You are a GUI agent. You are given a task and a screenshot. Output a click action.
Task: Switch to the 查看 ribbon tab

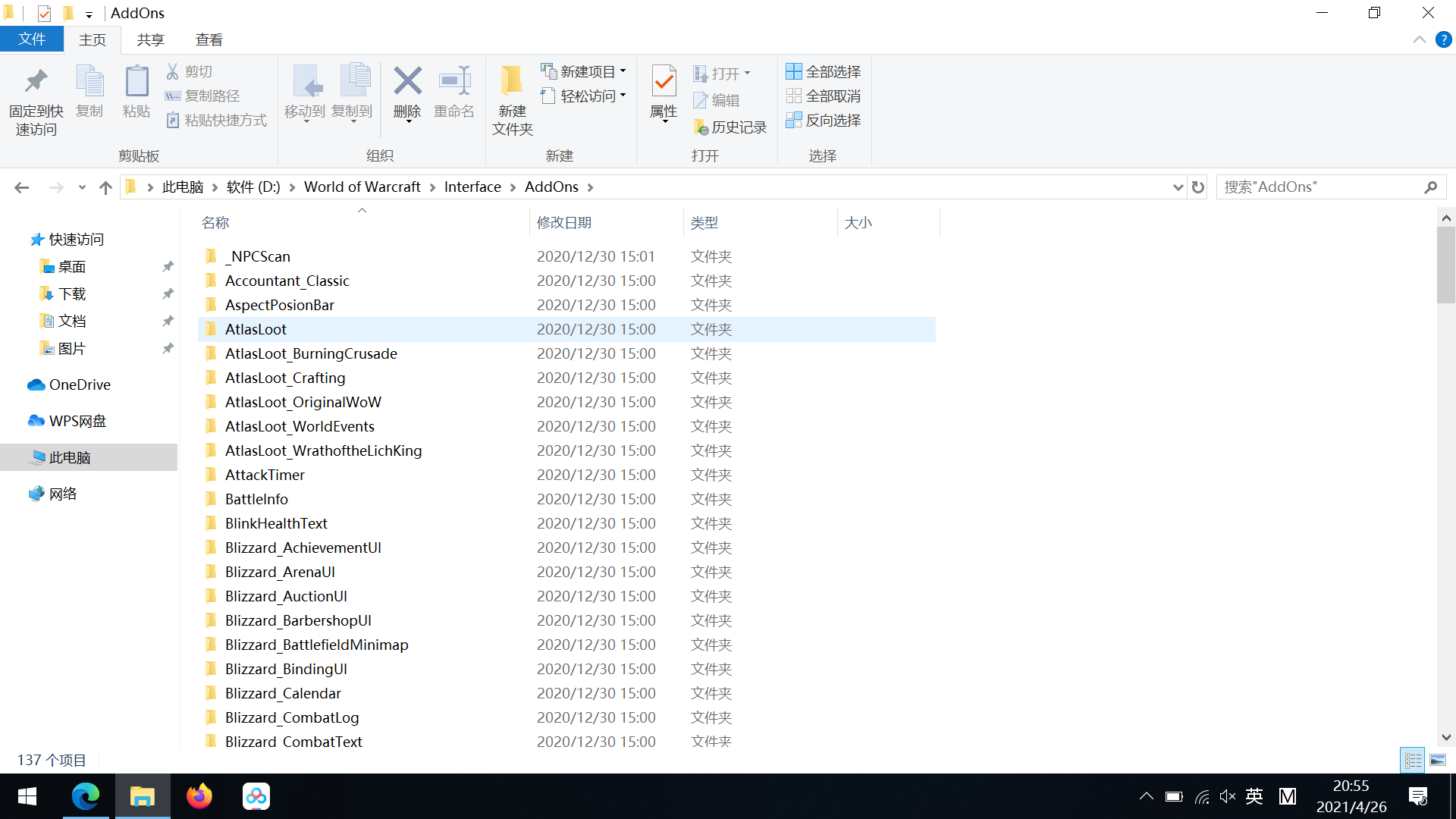click(209, 39)
